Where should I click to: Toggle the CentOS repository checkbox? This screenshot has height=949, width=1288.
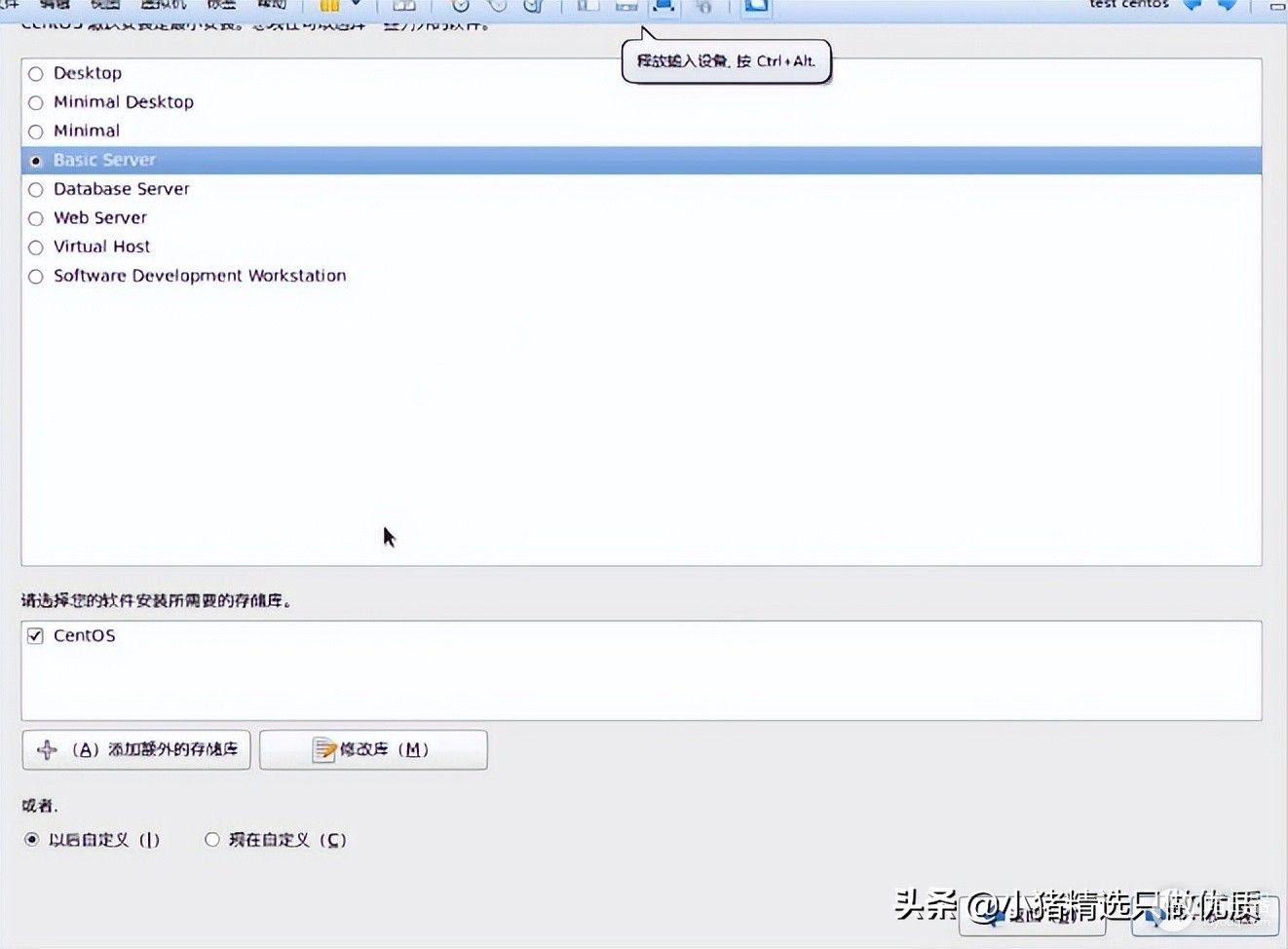36,636
